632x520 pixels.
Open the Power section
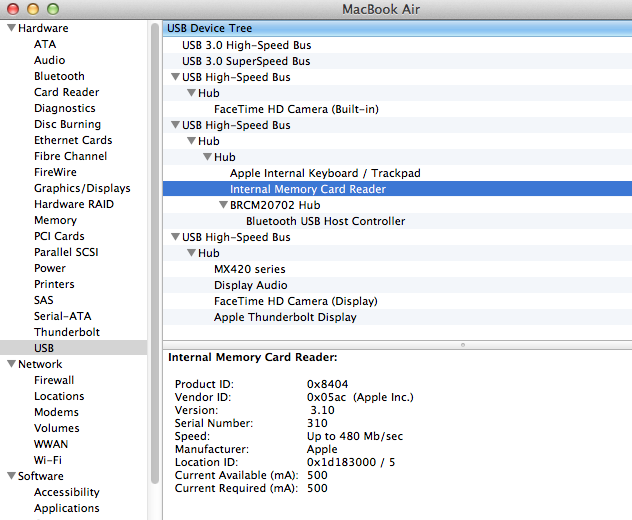[x=50, y=268]
